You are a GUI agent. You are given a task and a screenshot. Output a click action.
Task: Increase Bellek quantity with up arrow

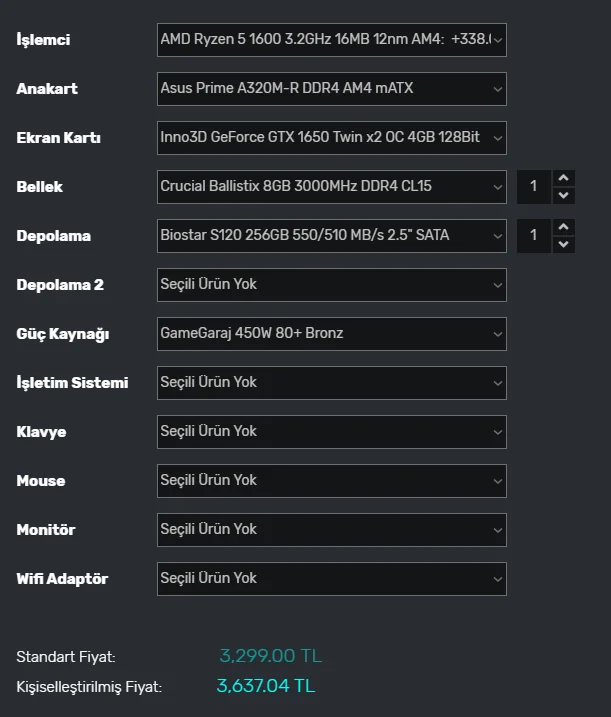564,178
